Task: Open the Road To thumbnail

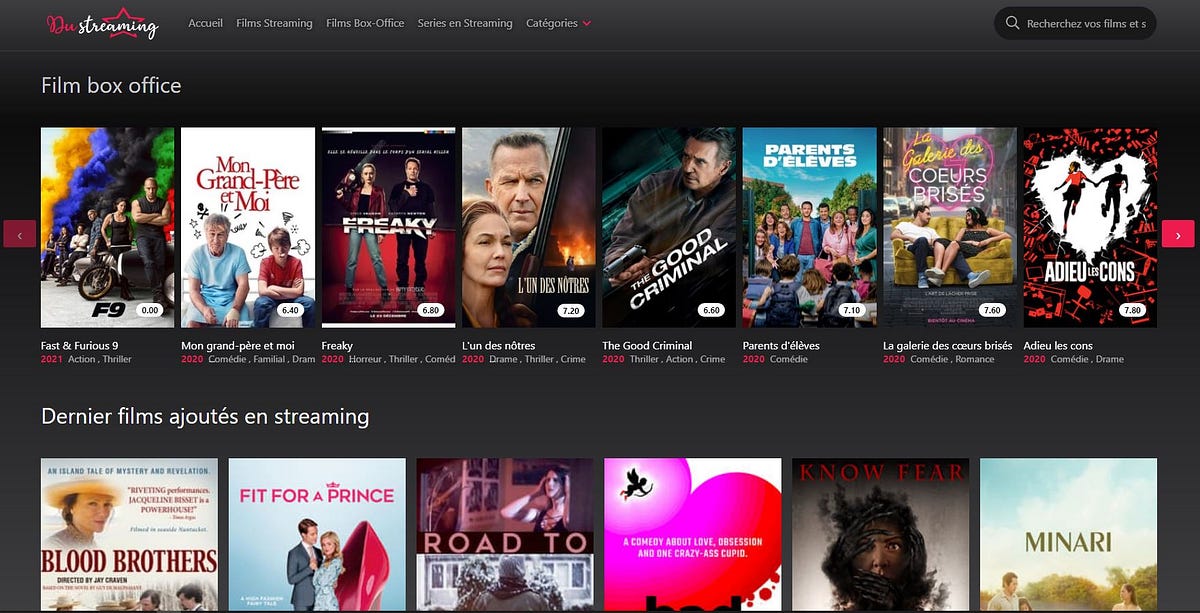Action: click(505, 535)
